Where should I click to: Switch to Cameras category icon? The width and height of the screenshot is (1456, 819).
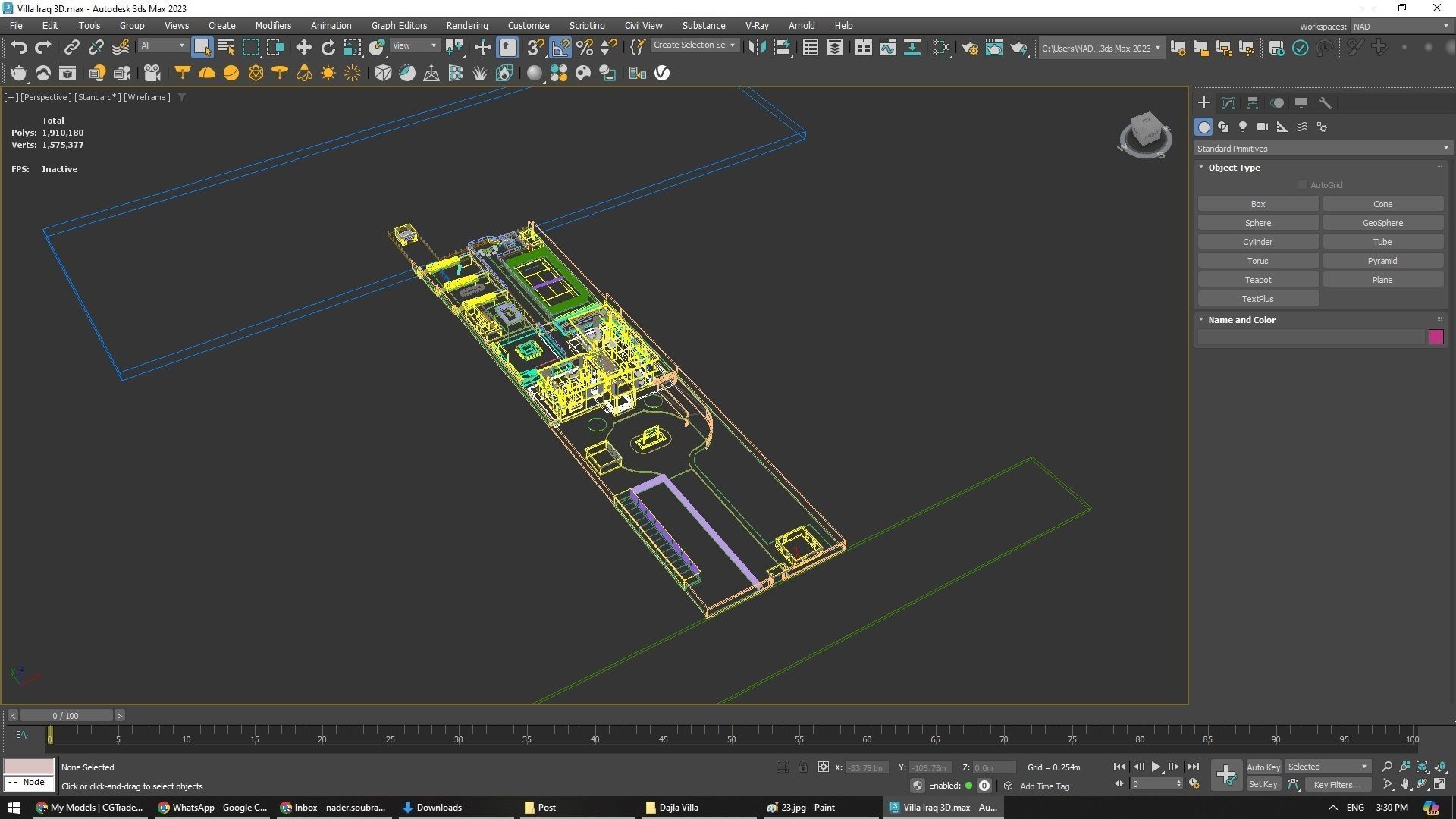[1262, 127]
